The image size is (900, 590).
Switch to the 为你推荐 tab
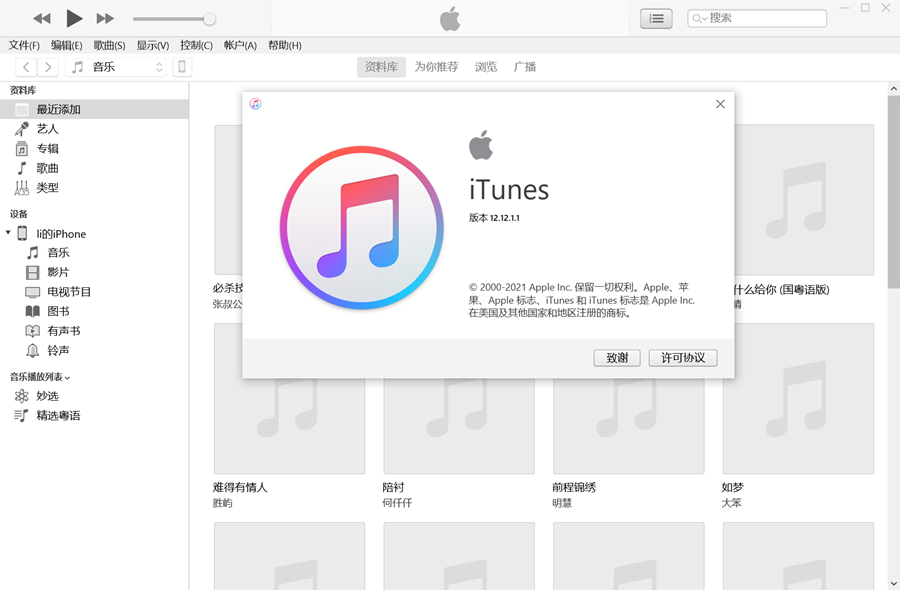click(436, 67)
